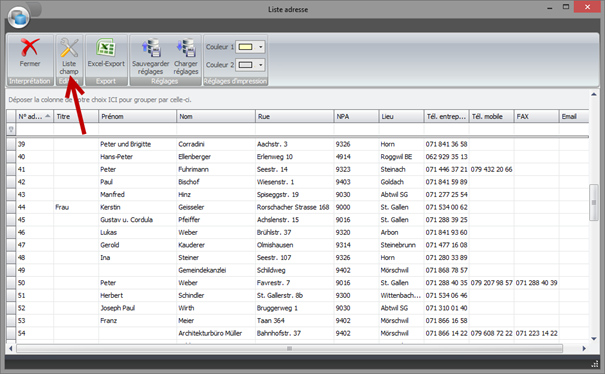Click the FAX column header
This screenshot has width=605, height=374.
(x=536, y=116)
